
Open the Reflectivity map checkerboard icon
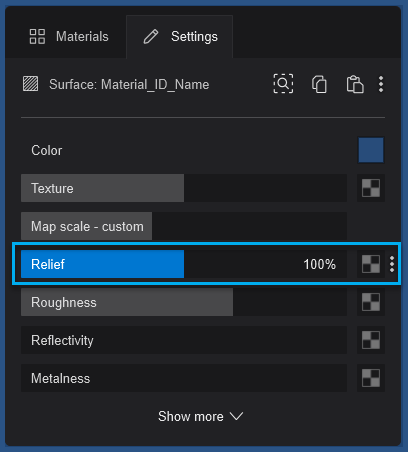coord(371,340)
